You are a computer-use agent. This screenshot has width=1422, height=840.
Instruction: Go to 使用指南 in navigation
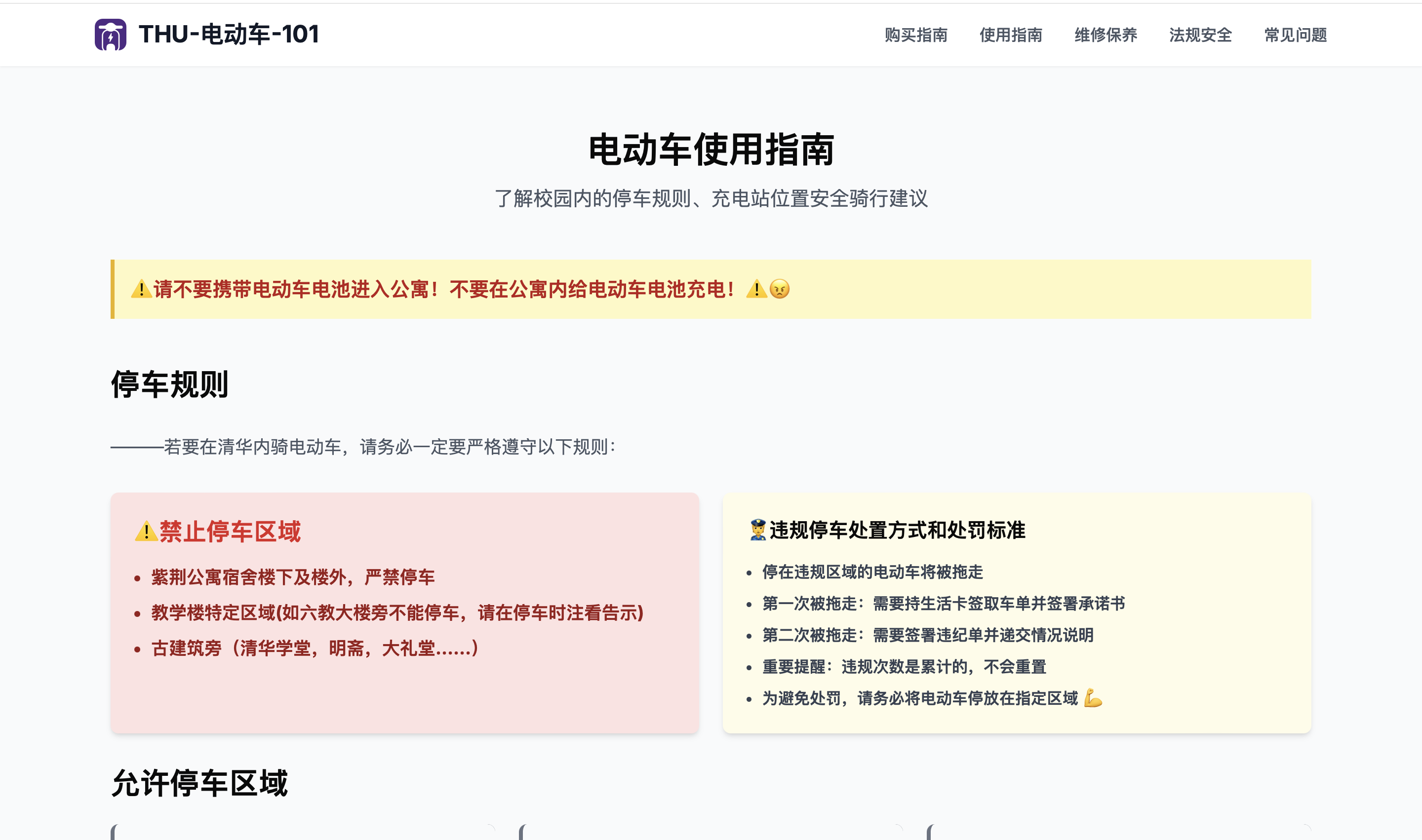click(1011, 35)
